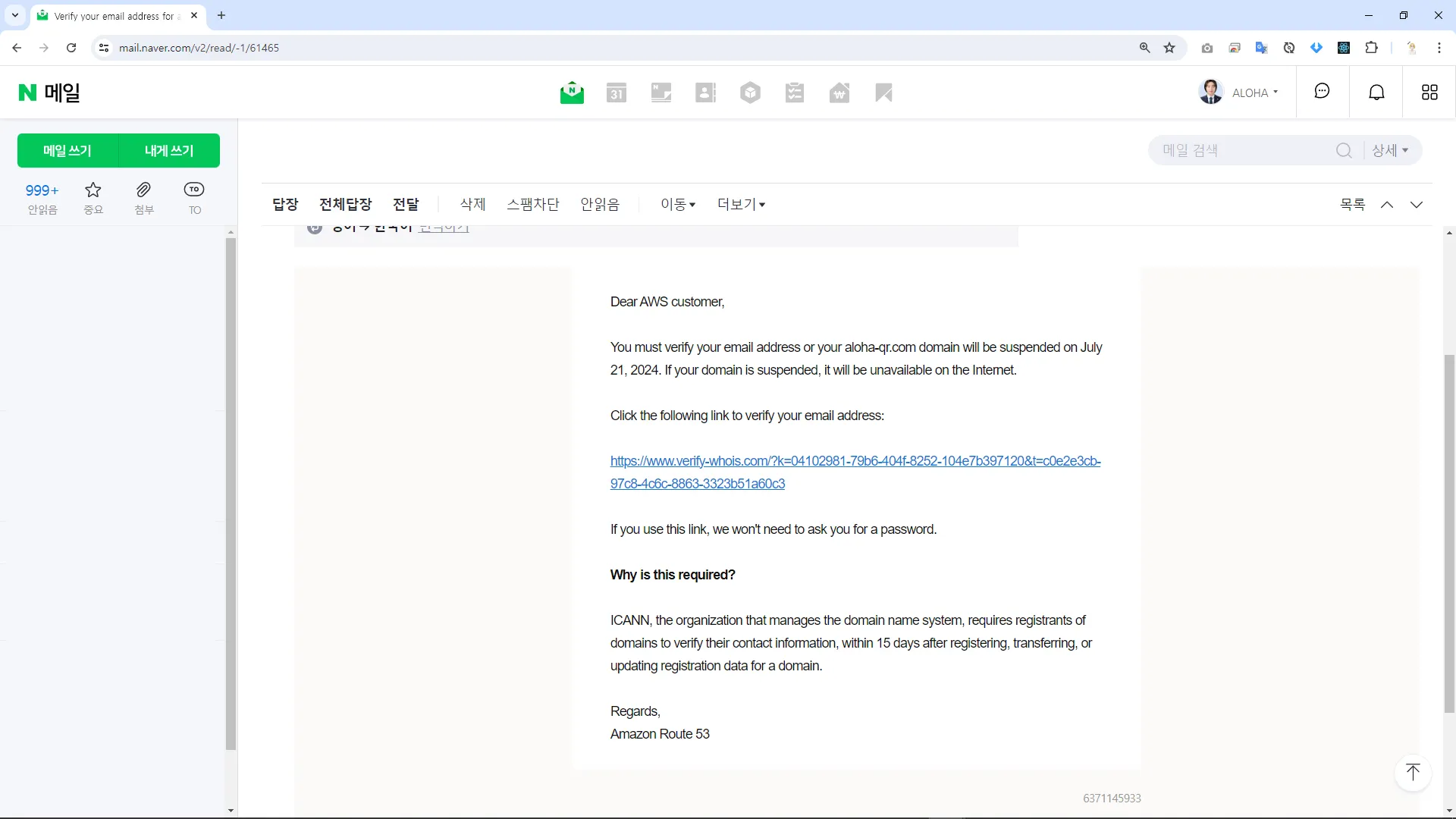Click the mail content vertical scrollbar
This screenshot has width=1456, height=819.
(1448, 531)
